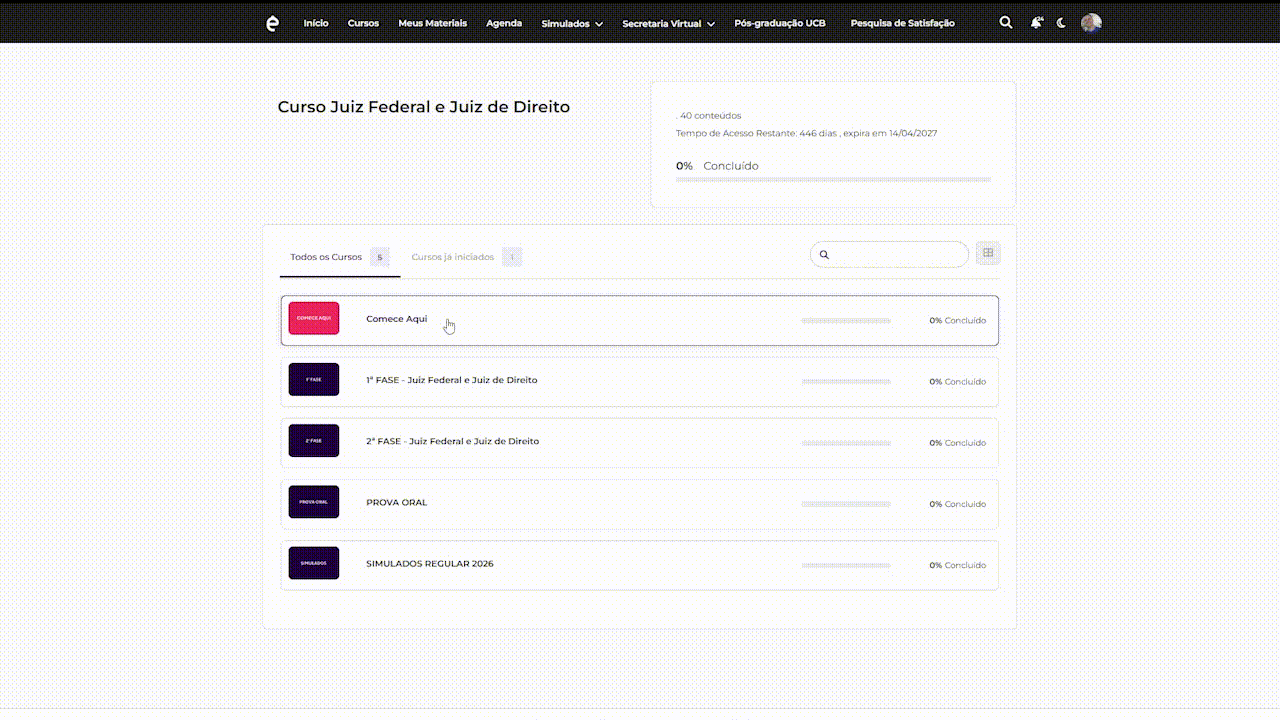Toggle dark mode moon icon
The width and height of the screenshot is (1280, 720).
coord(1061,23)
